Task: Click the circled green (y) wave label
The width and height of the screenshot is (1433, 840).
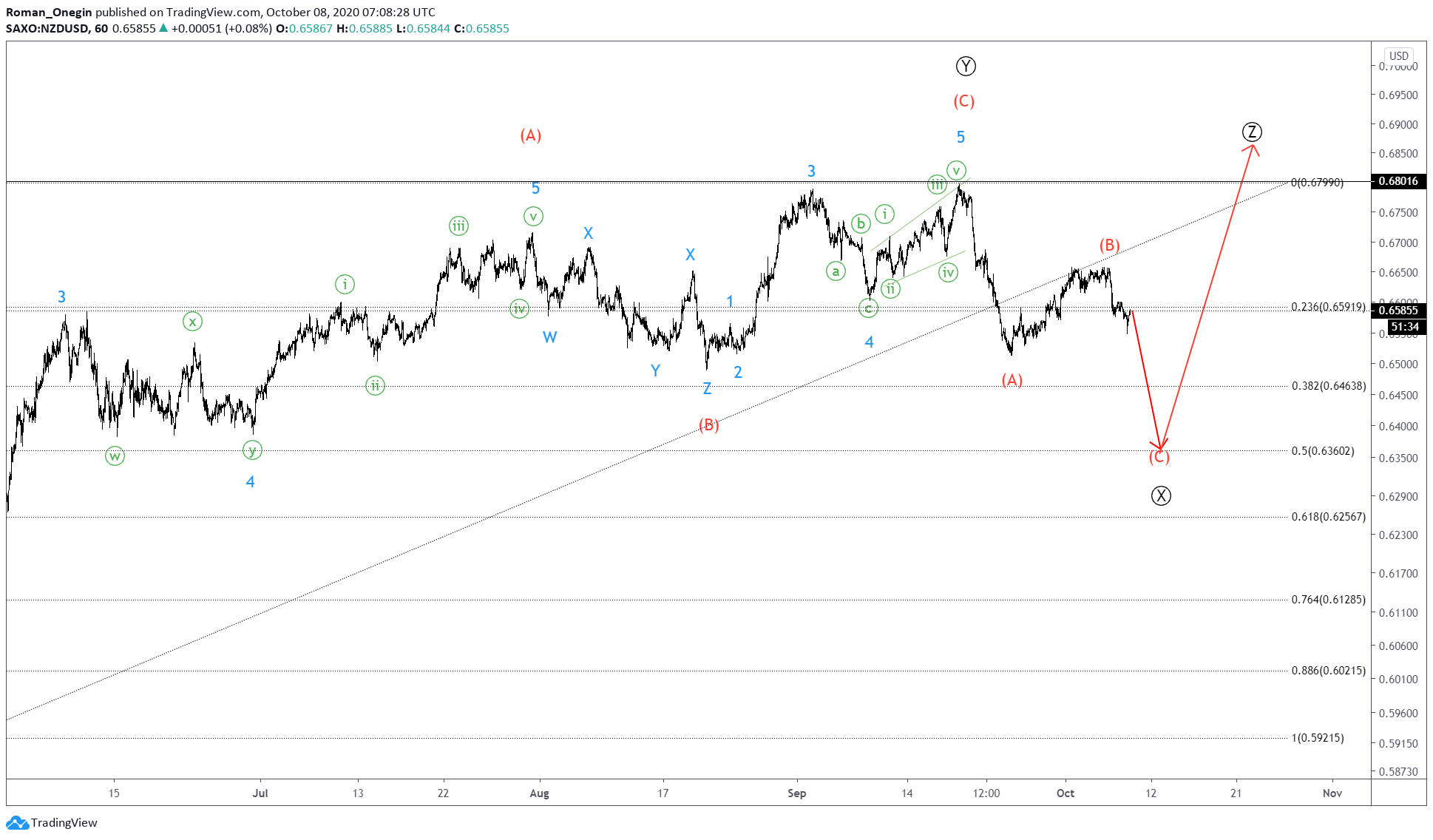Action: tap(251, 450)
